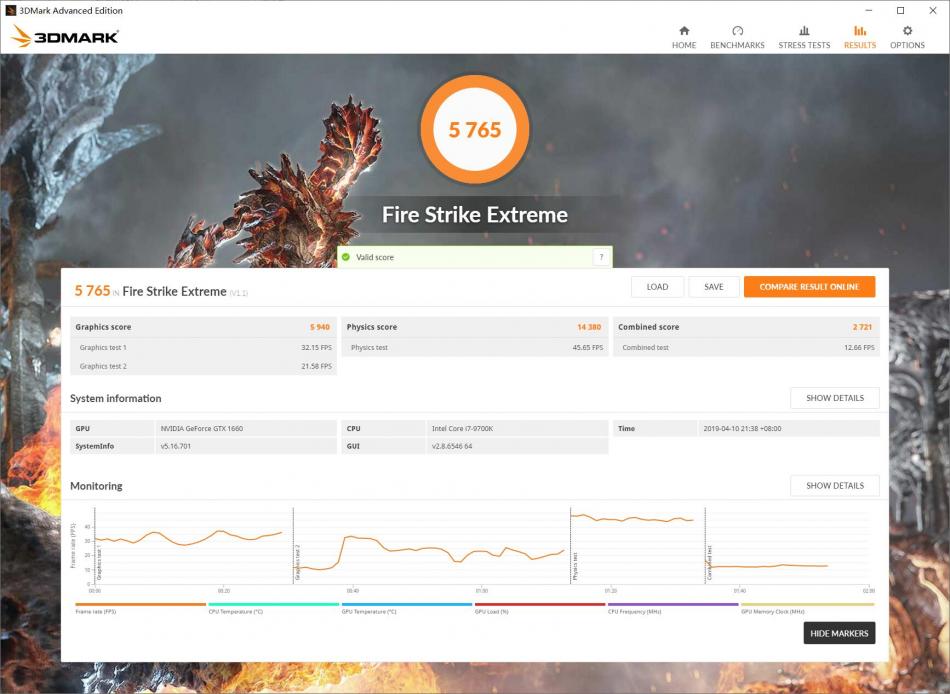Image resolution: width=950 pixels, height=694 pixels.
Task: Click the 5 765 score circle
Action: pos(474,129)
